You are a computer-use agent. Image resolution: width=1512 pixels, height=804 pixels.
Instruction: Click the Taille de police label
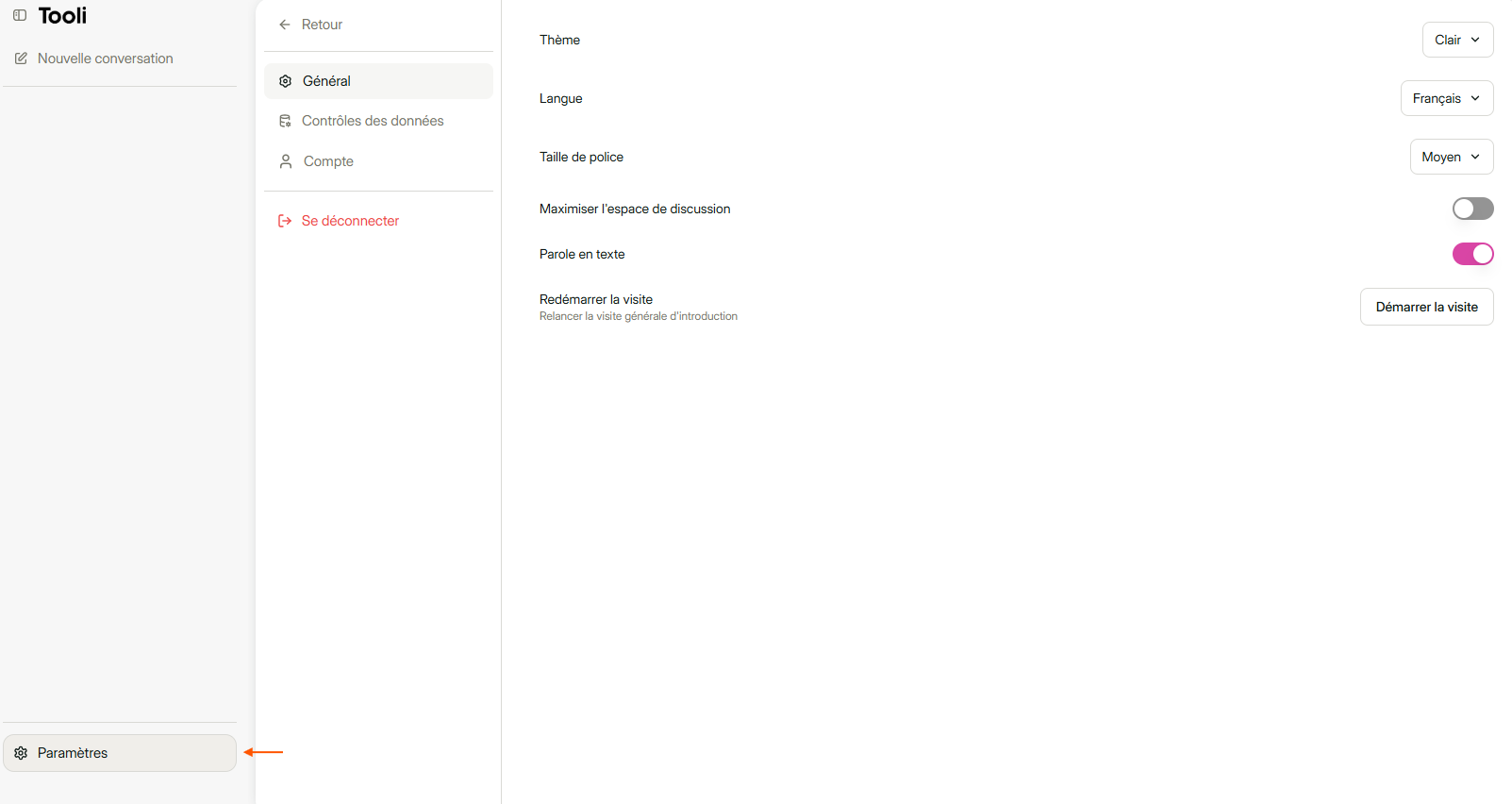click(581, 157)
